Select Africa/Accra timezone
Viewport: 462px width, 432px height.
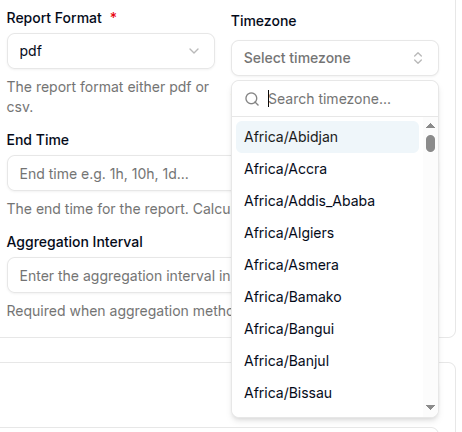tap(327, 169)
